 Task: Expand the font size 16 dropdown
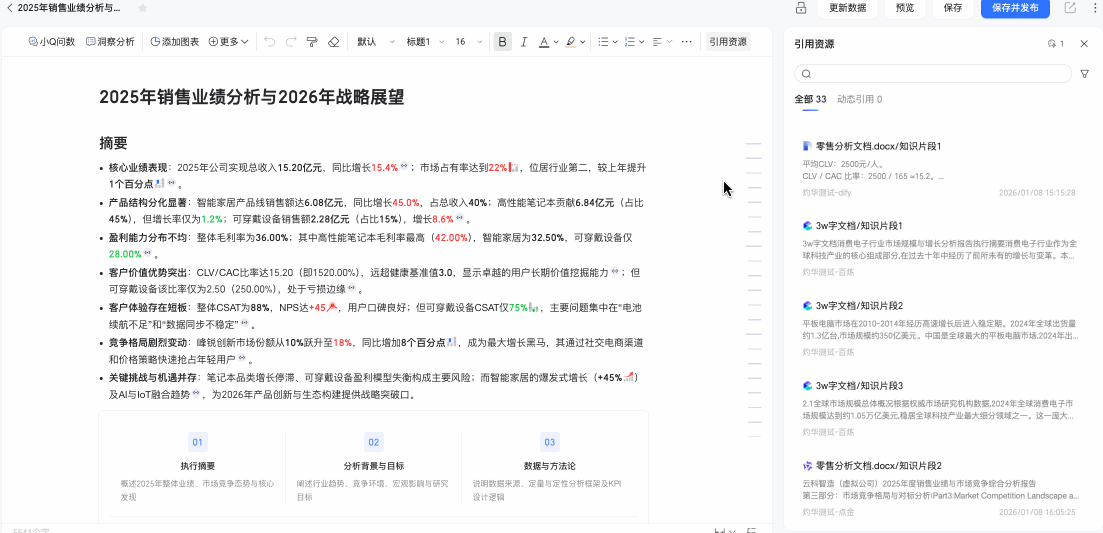468,42
